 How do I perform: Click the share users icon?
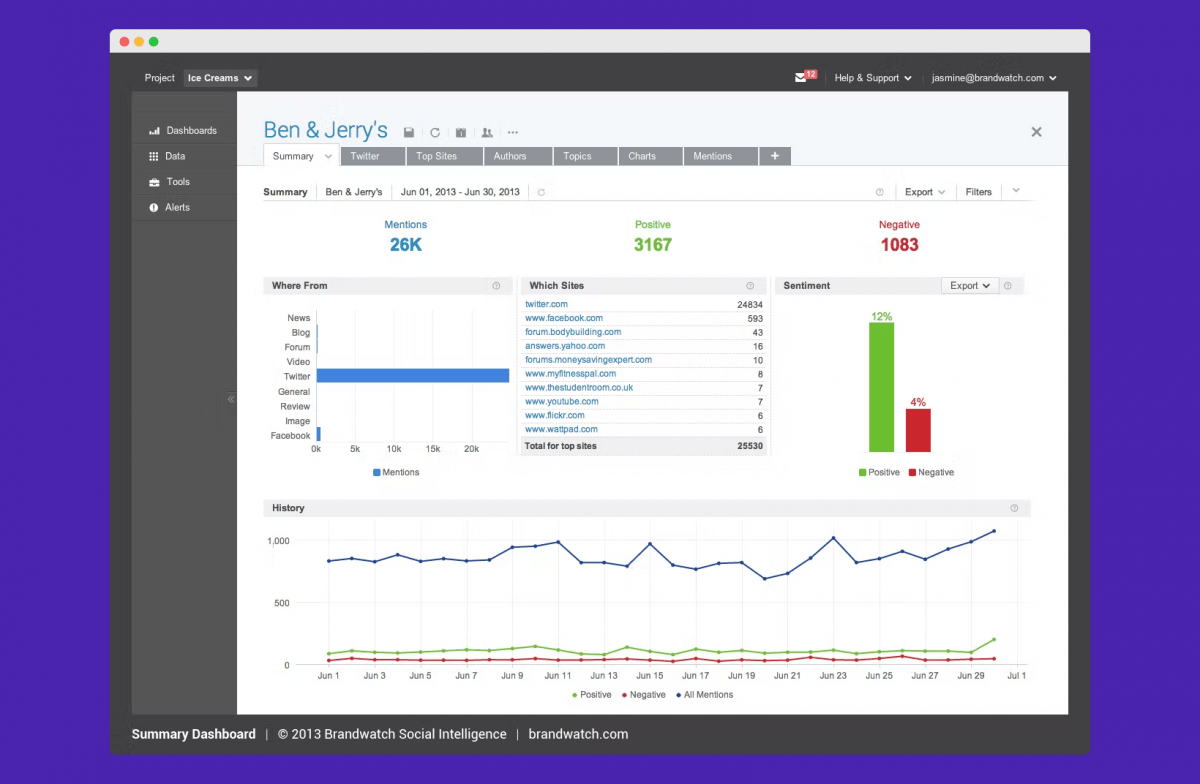pyautogui.click(x=487, y=132)
